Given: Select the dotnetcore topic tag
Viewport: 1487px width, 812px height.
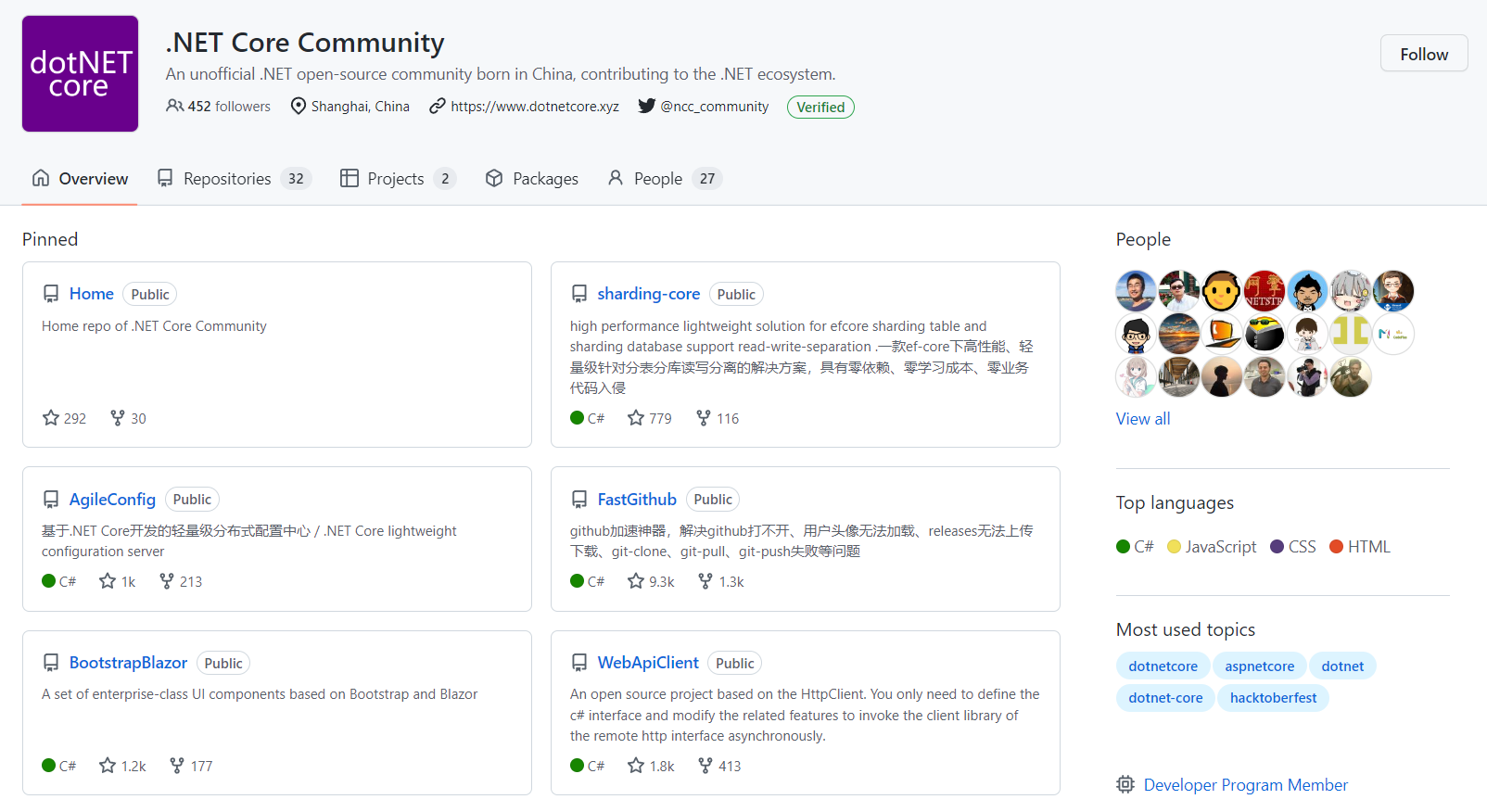Looking at the screenshot, I should [x=1163, y=666].
